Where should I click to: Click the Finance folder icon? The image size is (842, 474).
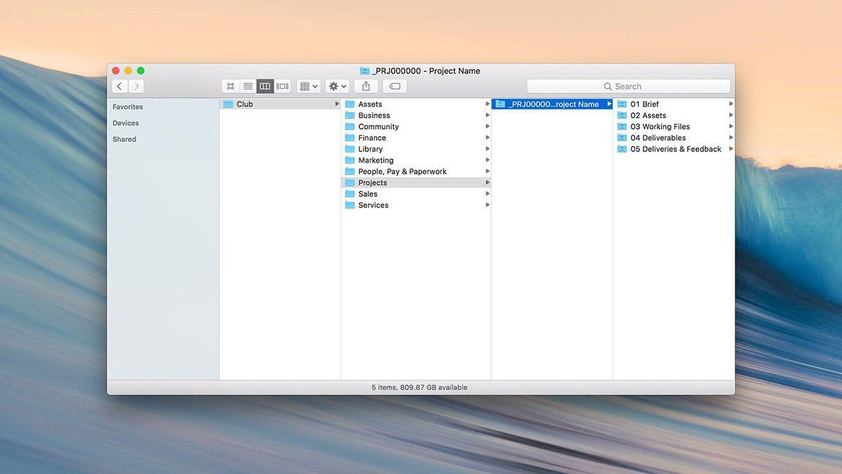click(x=350, y=138)
